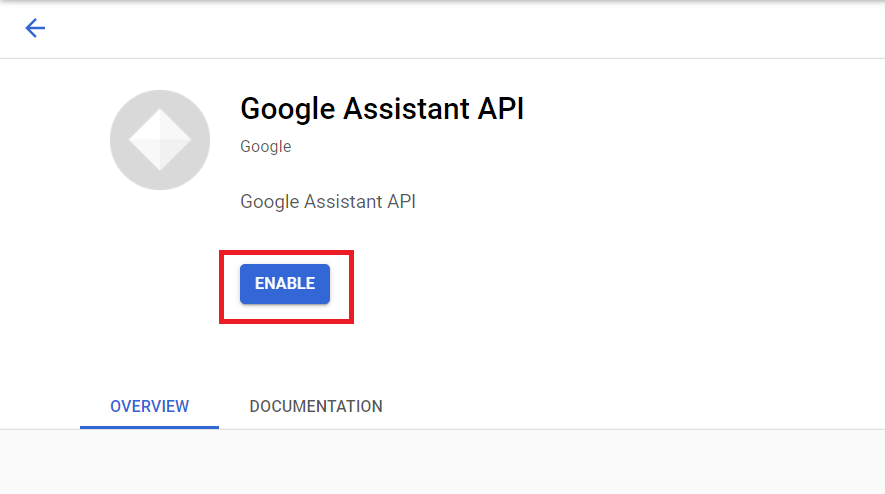The image size is (885, 494).
Task: Click the 'Google Assistant API' description text
Action: pos(328,202)
